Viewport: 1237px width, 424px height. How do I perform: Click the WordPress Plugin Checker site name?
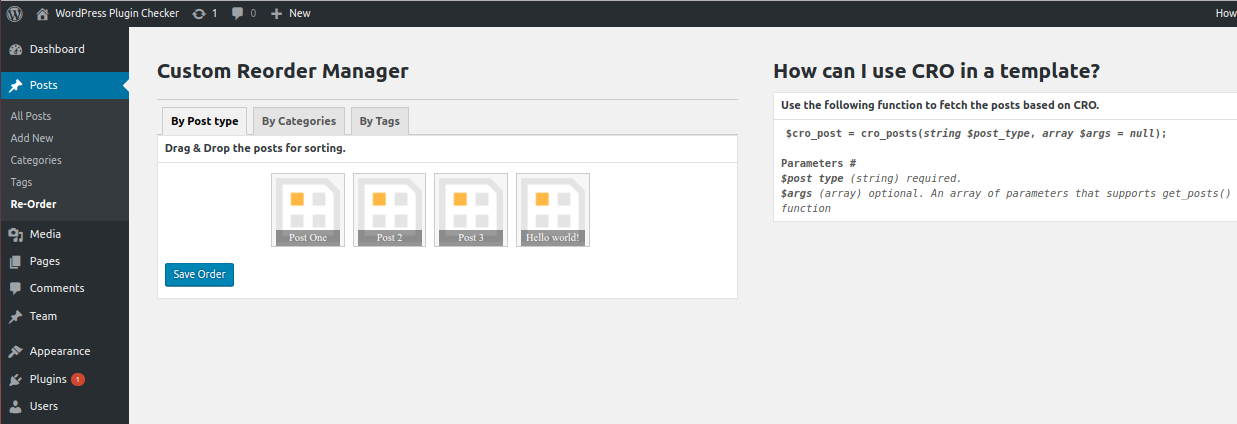116,14
